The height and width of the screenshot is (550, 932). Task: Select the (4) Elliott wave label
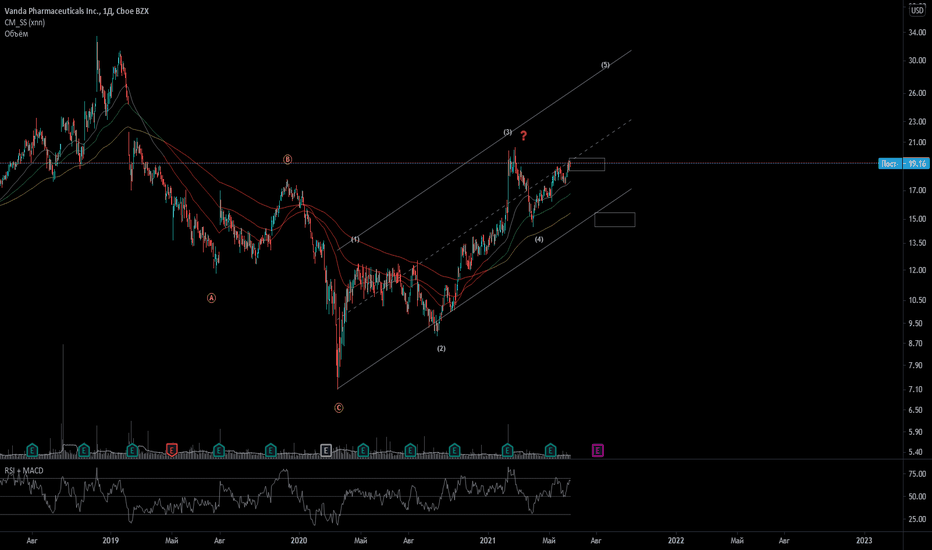coord(539,240)
